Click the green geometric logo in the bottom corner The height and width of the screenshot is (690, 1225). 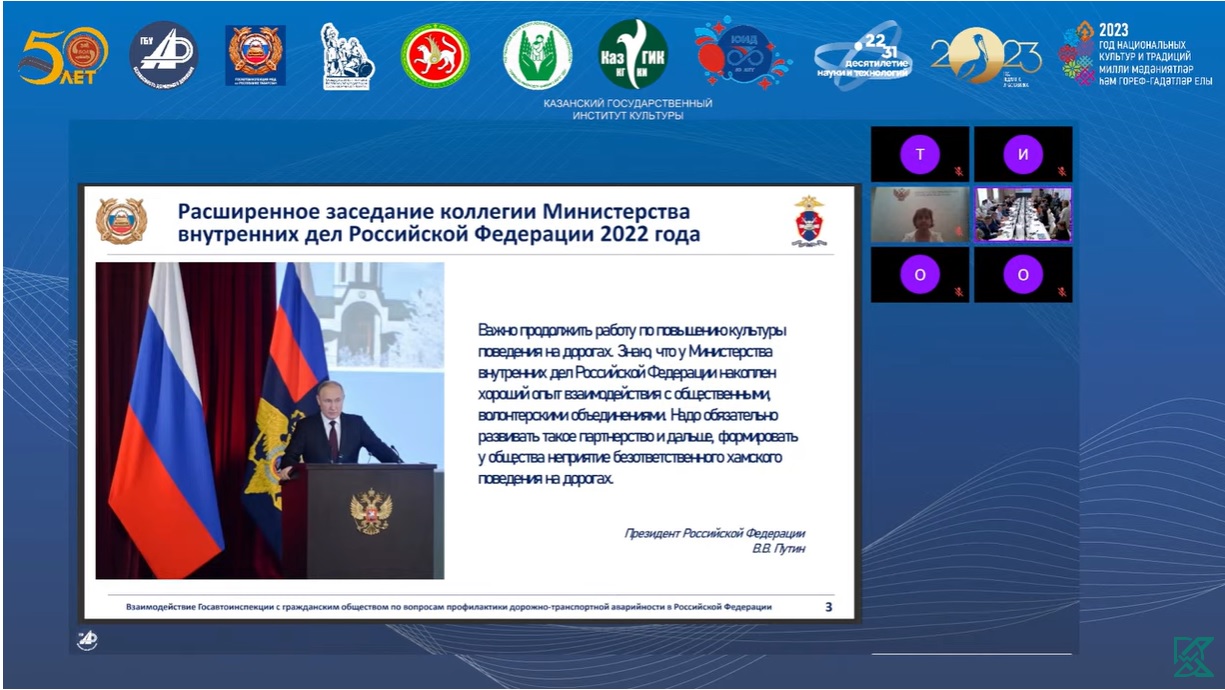1193,657
